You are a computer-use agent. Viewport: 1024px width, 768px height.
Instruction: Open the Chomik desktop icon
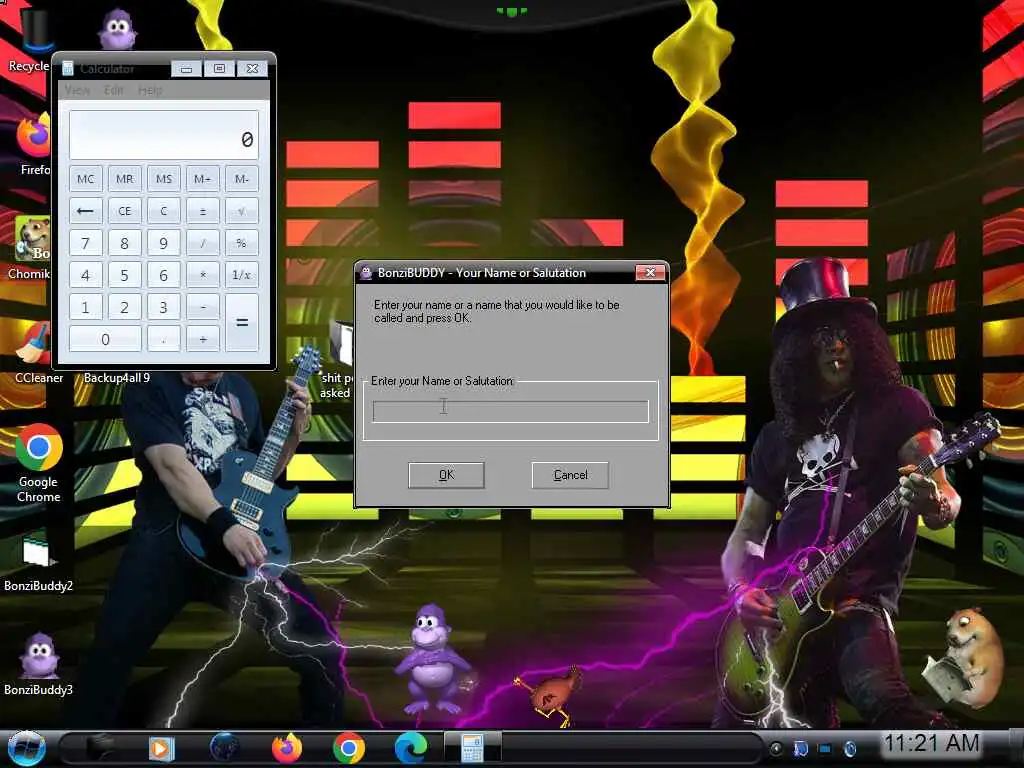[x=29, y=248]
